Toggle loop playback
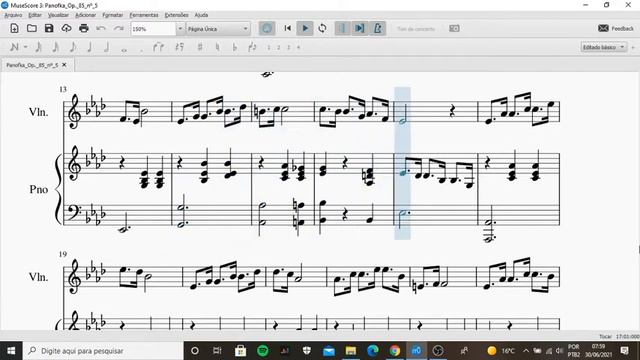 322,28
